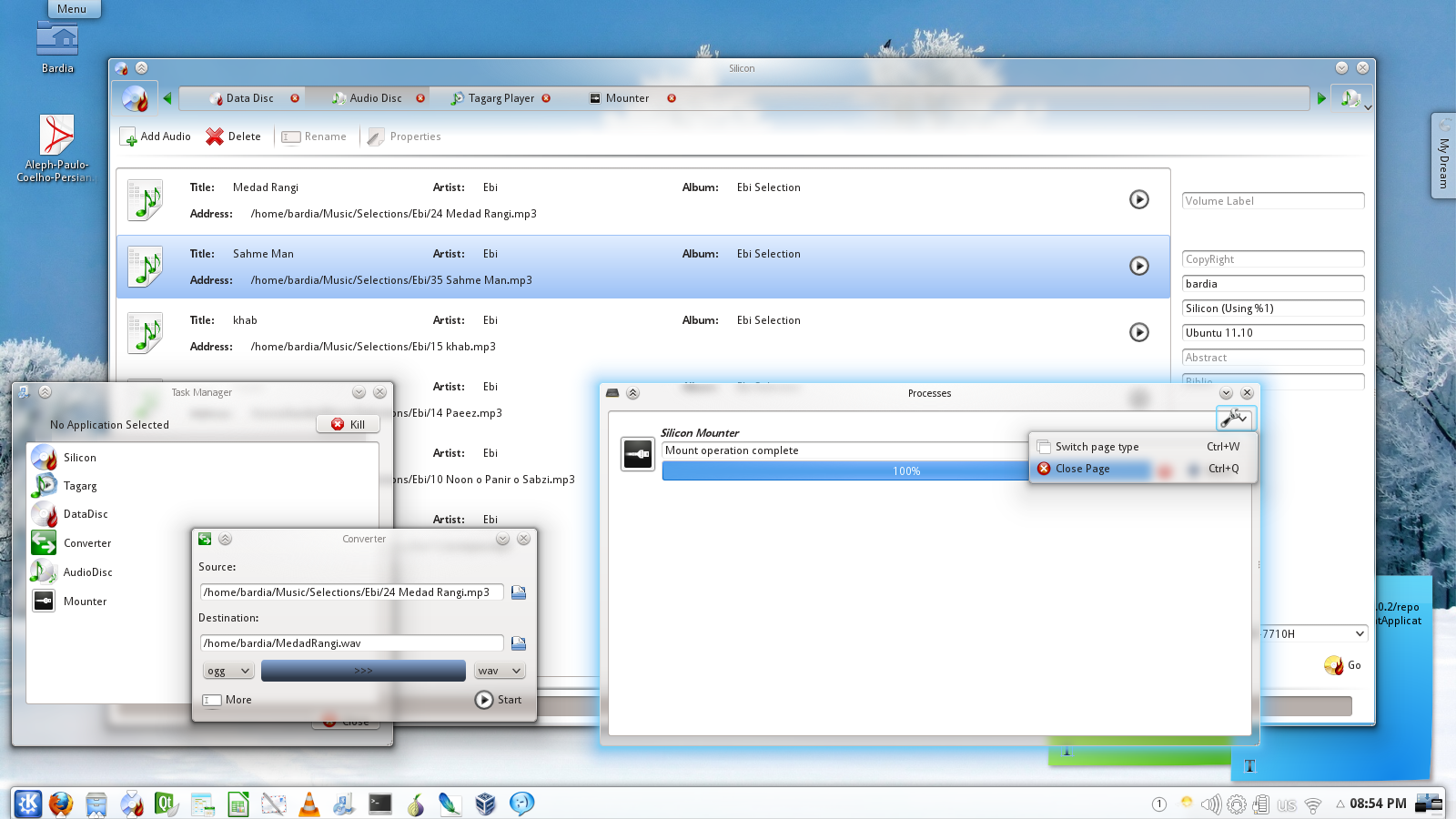Open the Audio Disc menu dropdown

(x=1352, y=98)
